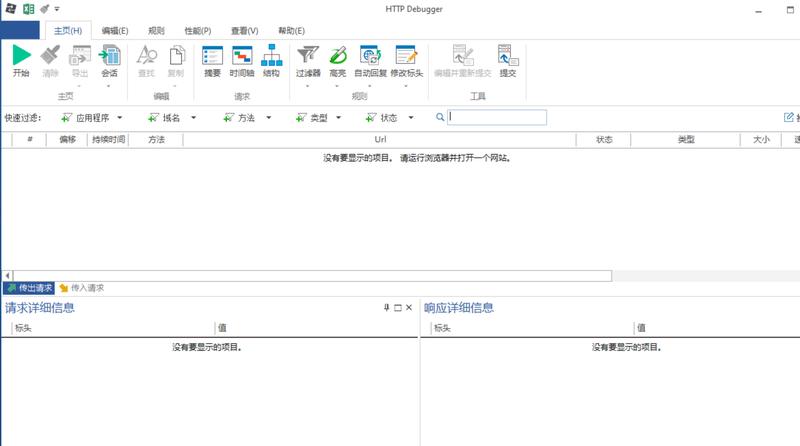Click the edit icon right of search row
This screenshot has height=446, width=800.
coord(789,117)
